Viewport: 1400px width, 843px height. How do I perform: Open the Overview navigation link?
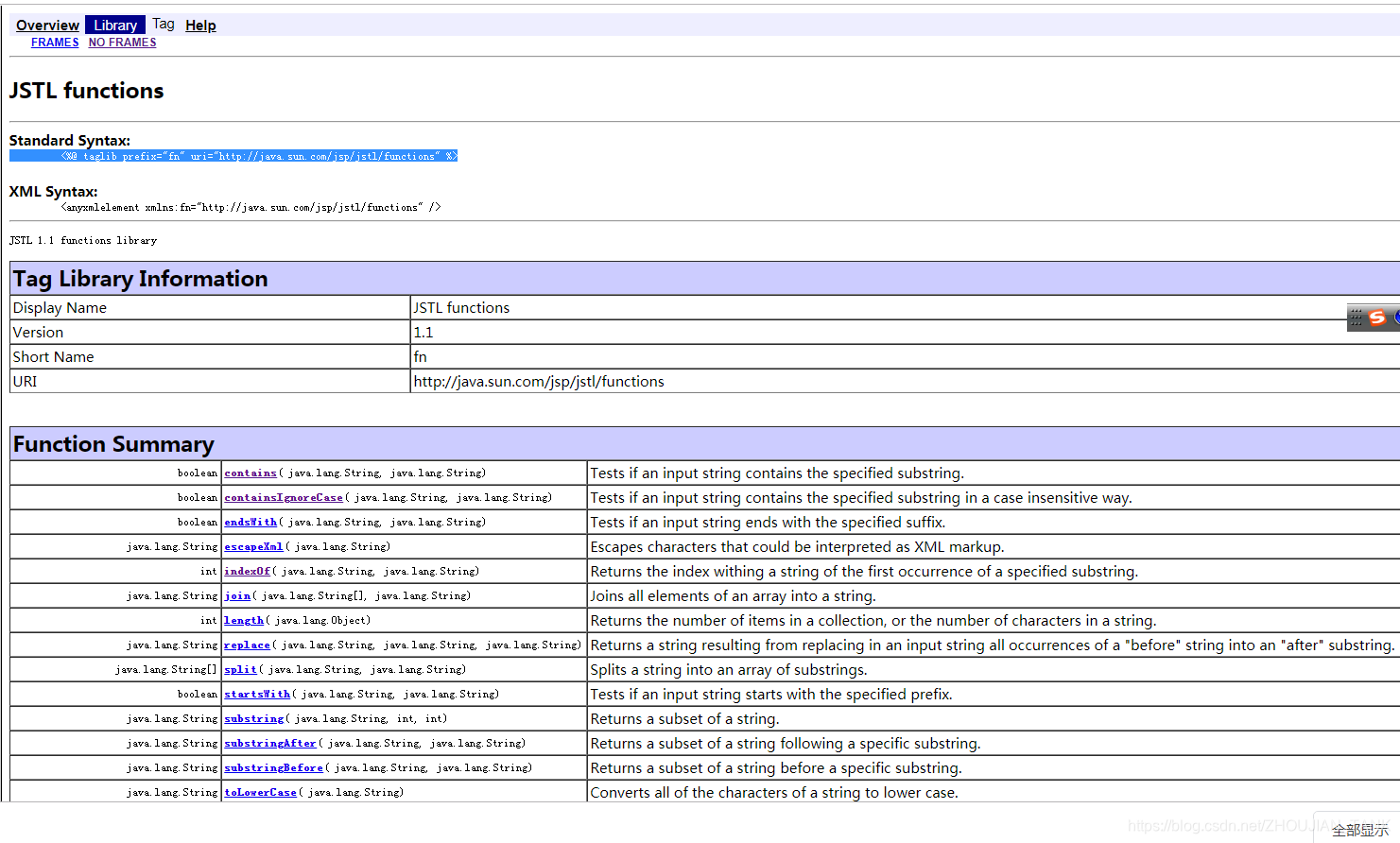click(x=47, y=26)
